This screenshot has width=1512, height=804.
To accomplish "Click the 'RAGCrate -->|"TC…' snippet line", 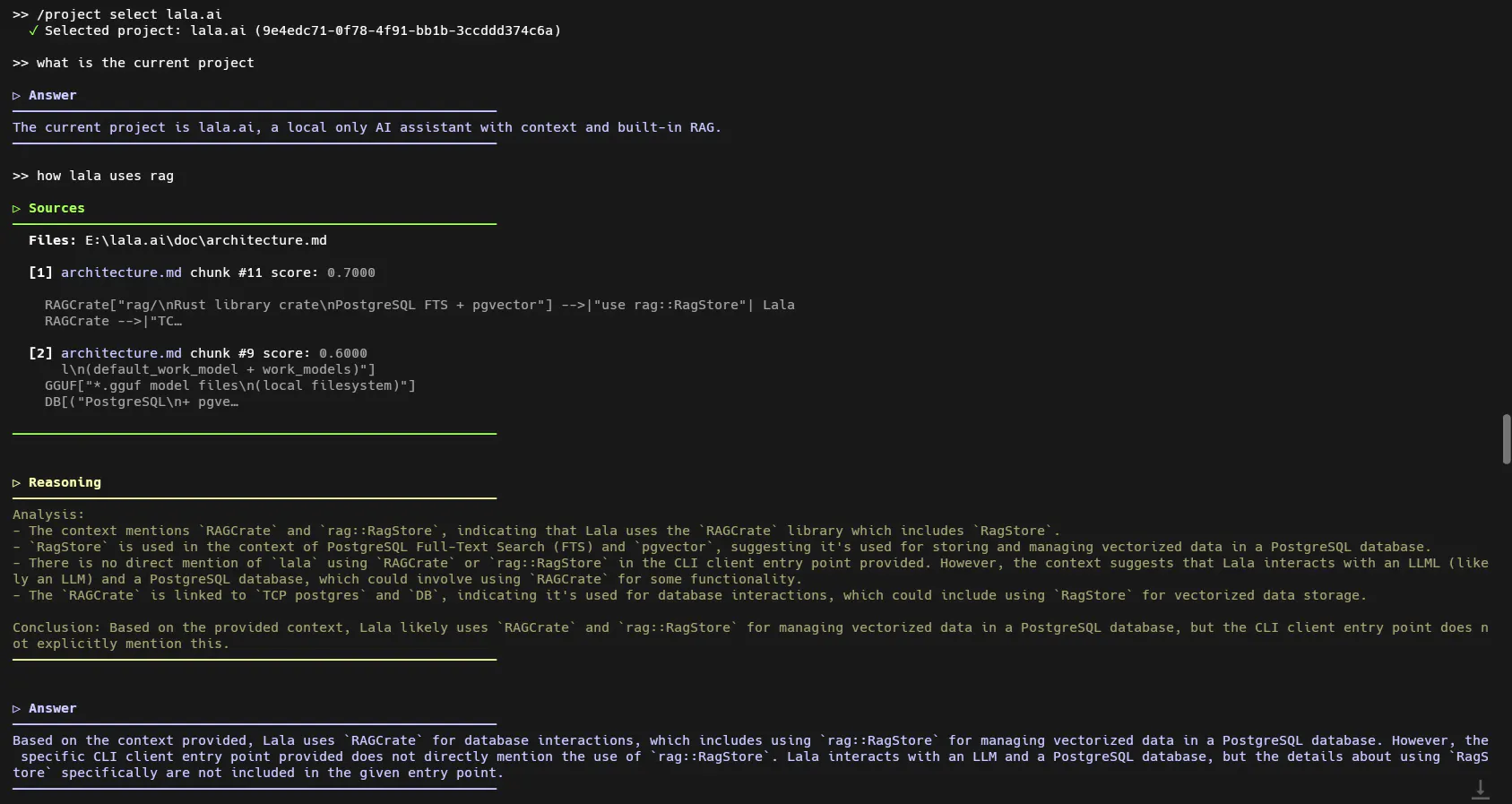I will pos(113,321).
